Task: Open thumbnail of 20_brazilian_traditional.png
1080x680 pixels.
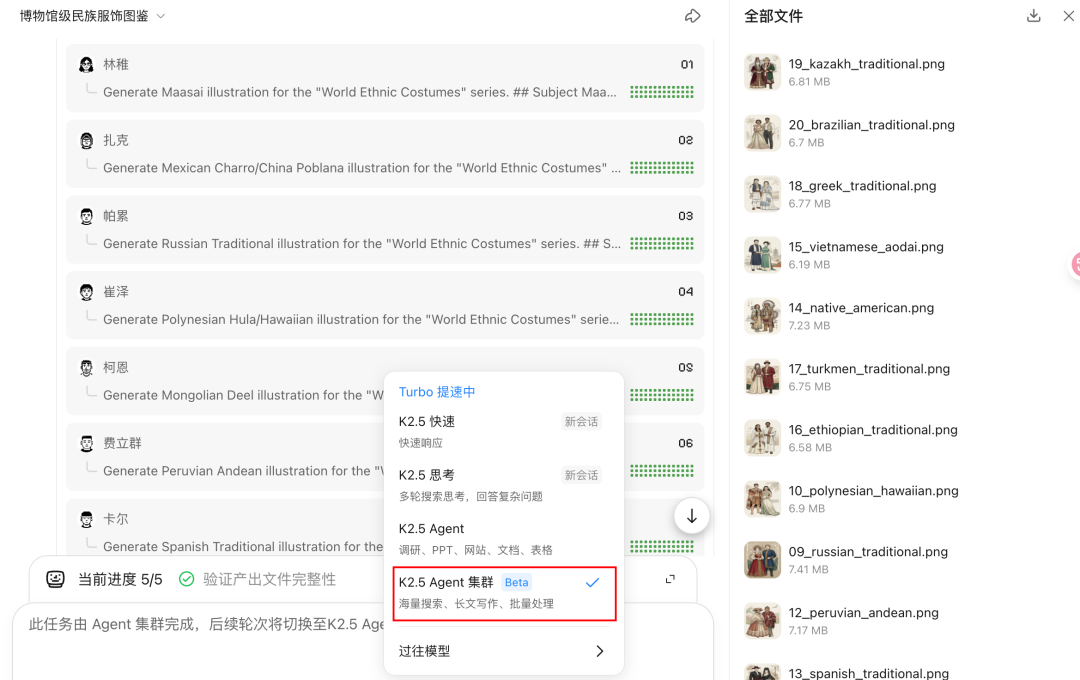Action: click(x=762, y=133)
